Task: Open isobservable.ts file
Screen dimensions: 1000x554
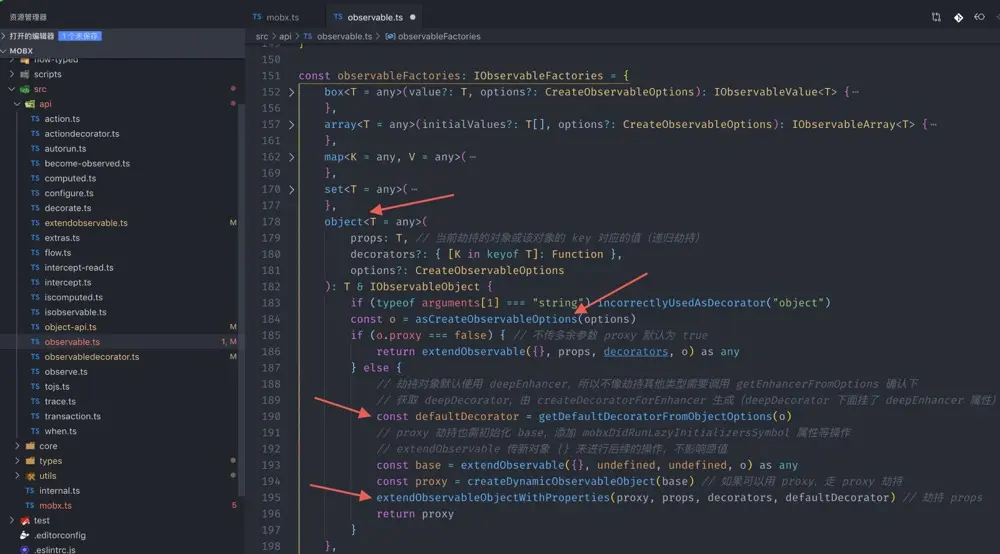Action: (75, 312)
